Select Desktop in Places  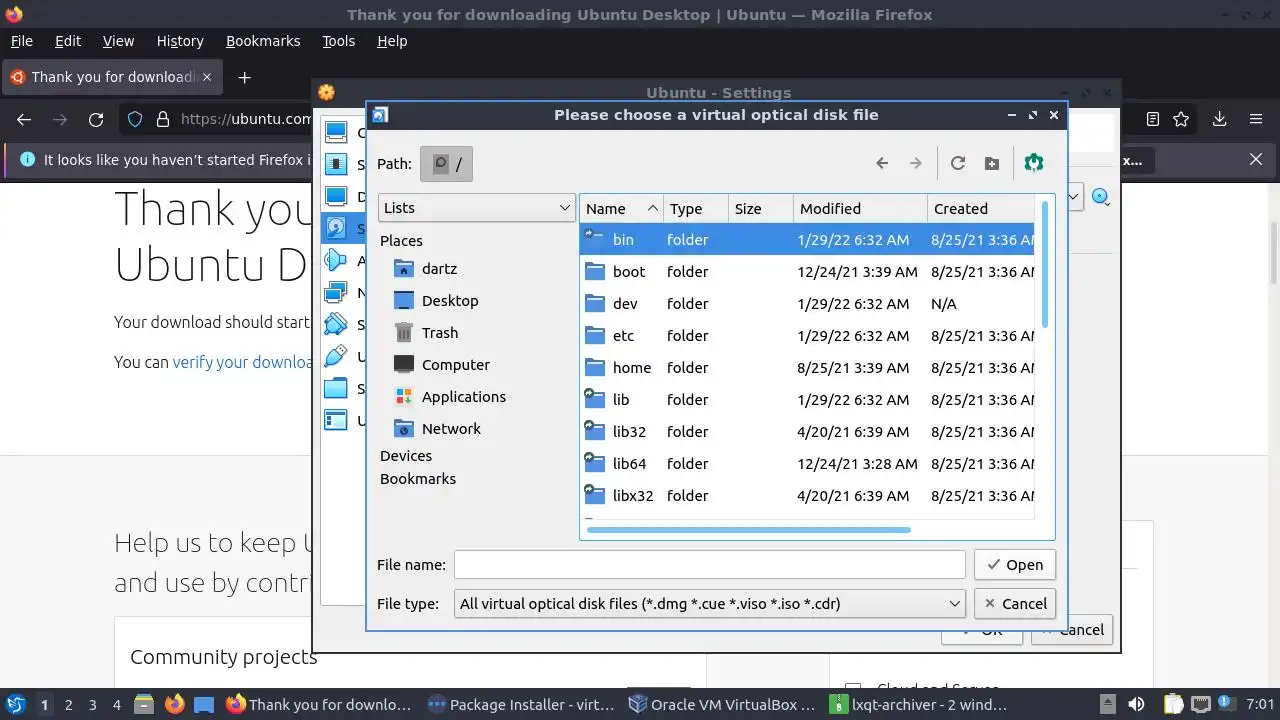pos(449,301)
